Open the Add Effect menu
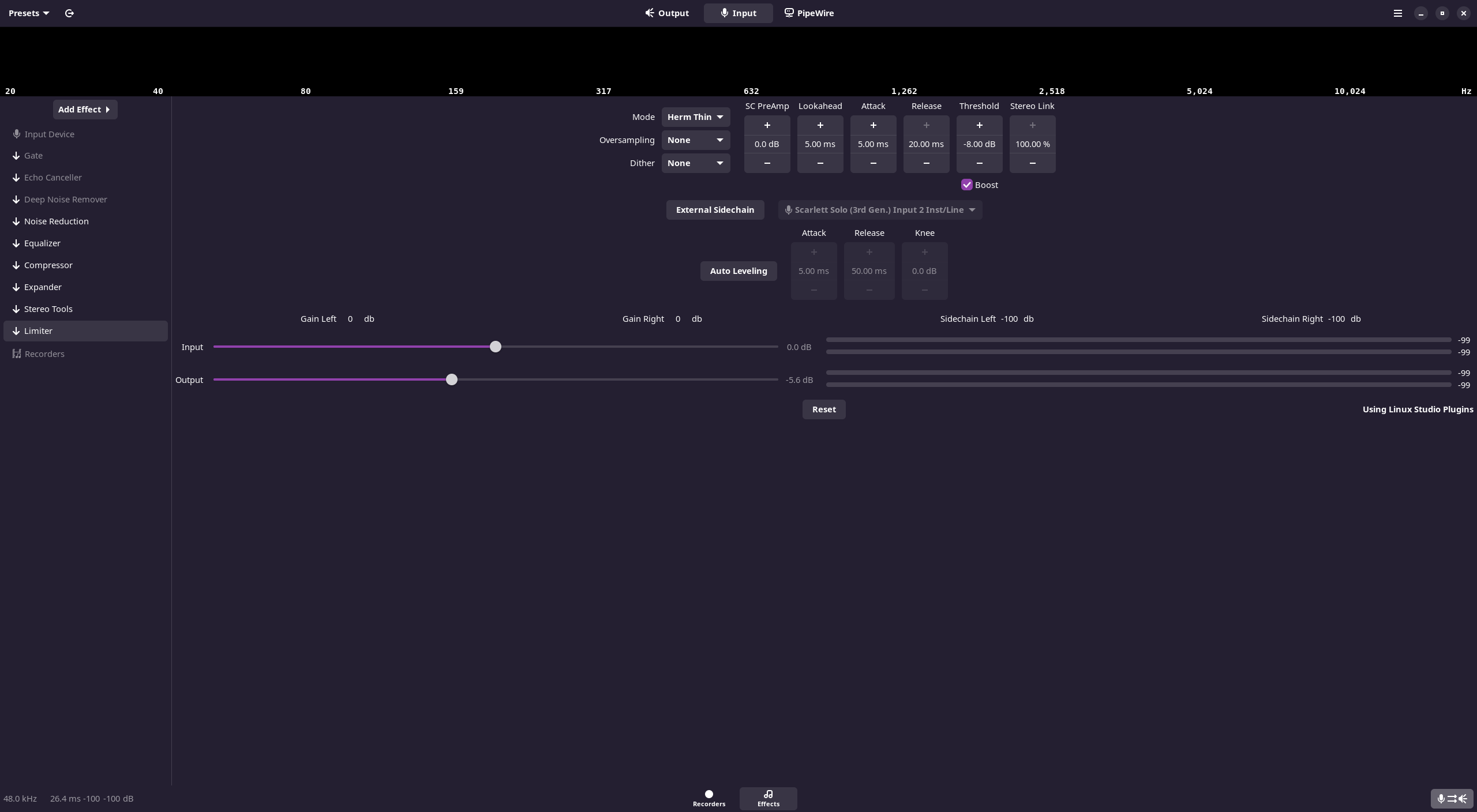Image resolution: width=1477 pixels, height=812 pixels. click(x=85, y=110)
